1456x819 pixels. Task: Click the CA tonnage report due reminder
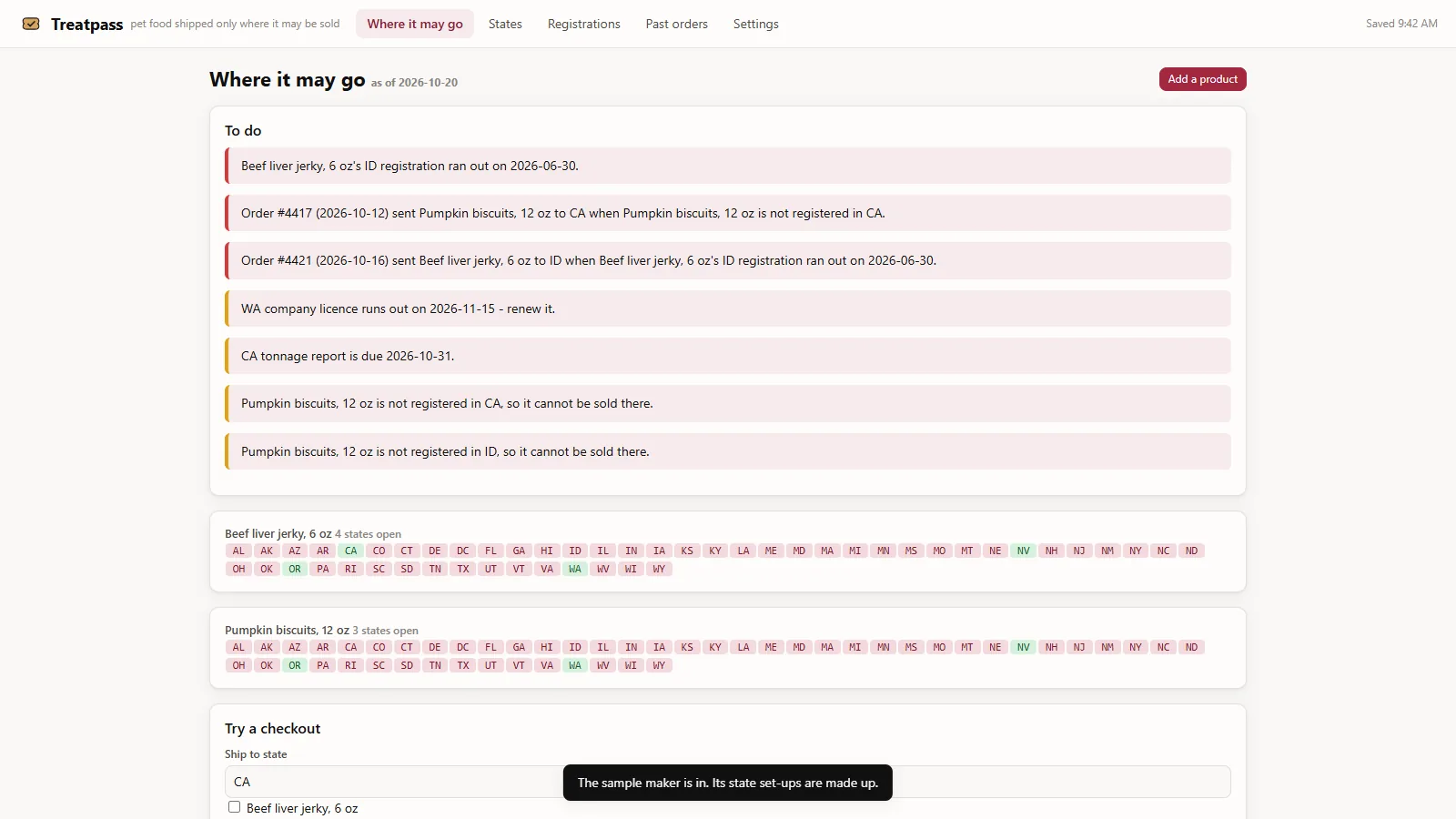[x=727, y=356]
